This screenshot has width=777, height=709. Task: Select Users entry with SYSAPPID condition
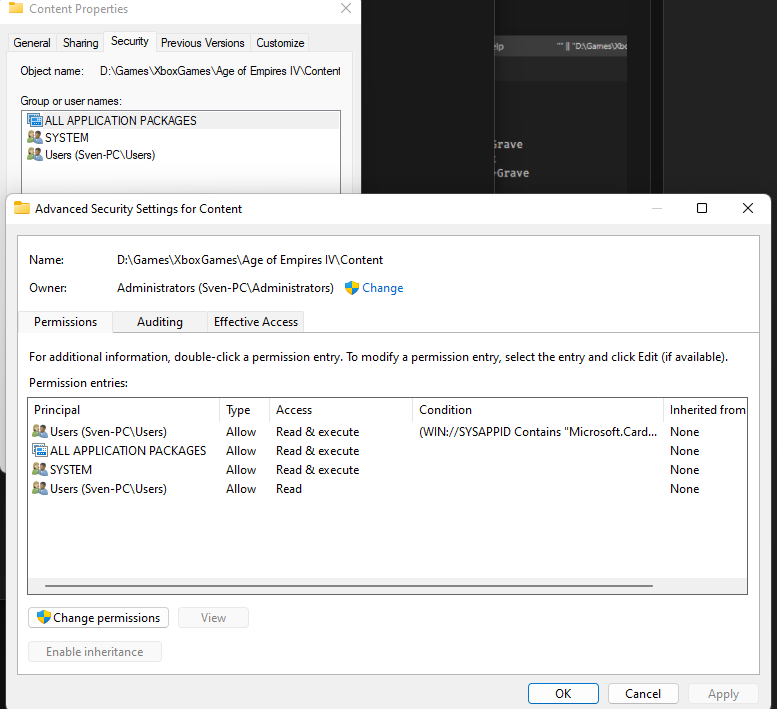click(387, 432)
